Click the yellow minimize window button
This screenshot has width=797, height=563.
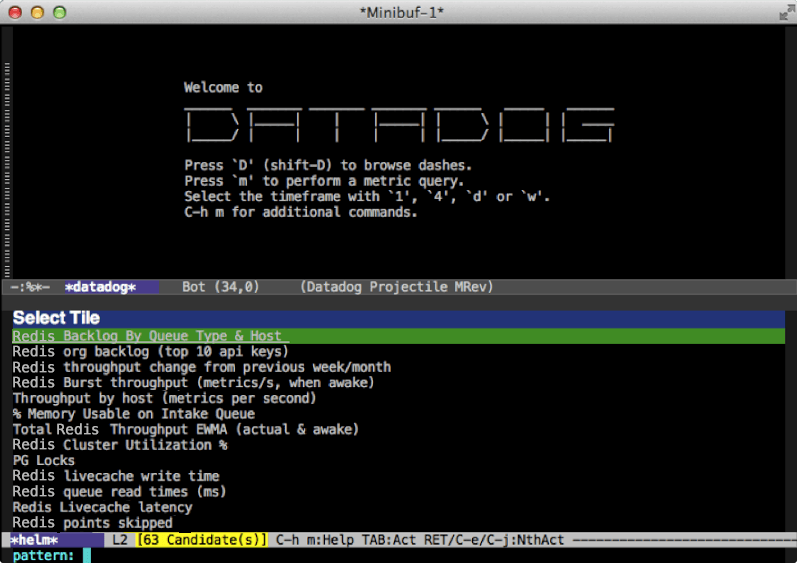(39, 12)
